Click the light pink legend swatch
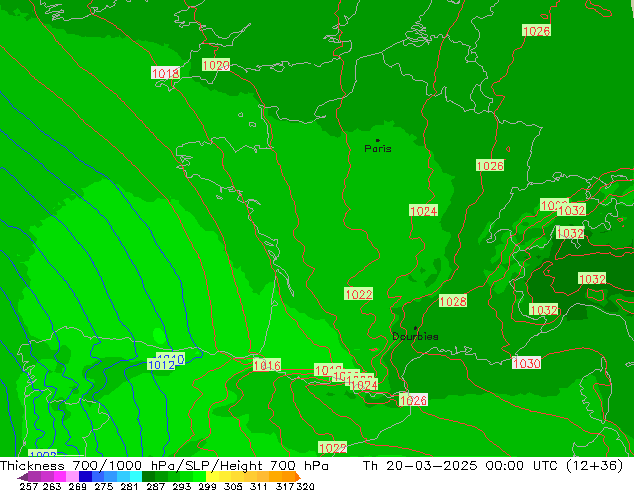 pyautogui.click(x=72, y=477)
